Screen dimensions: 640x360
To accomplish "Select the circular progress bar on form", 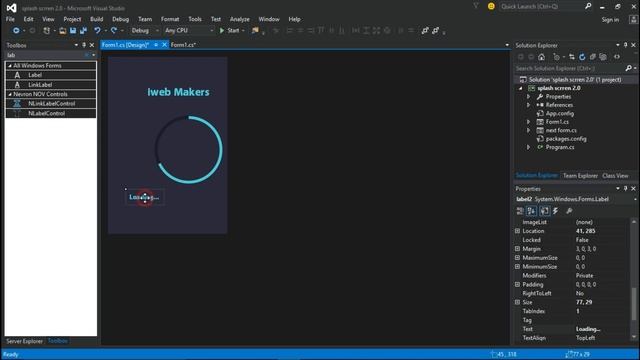I will 189,149.
